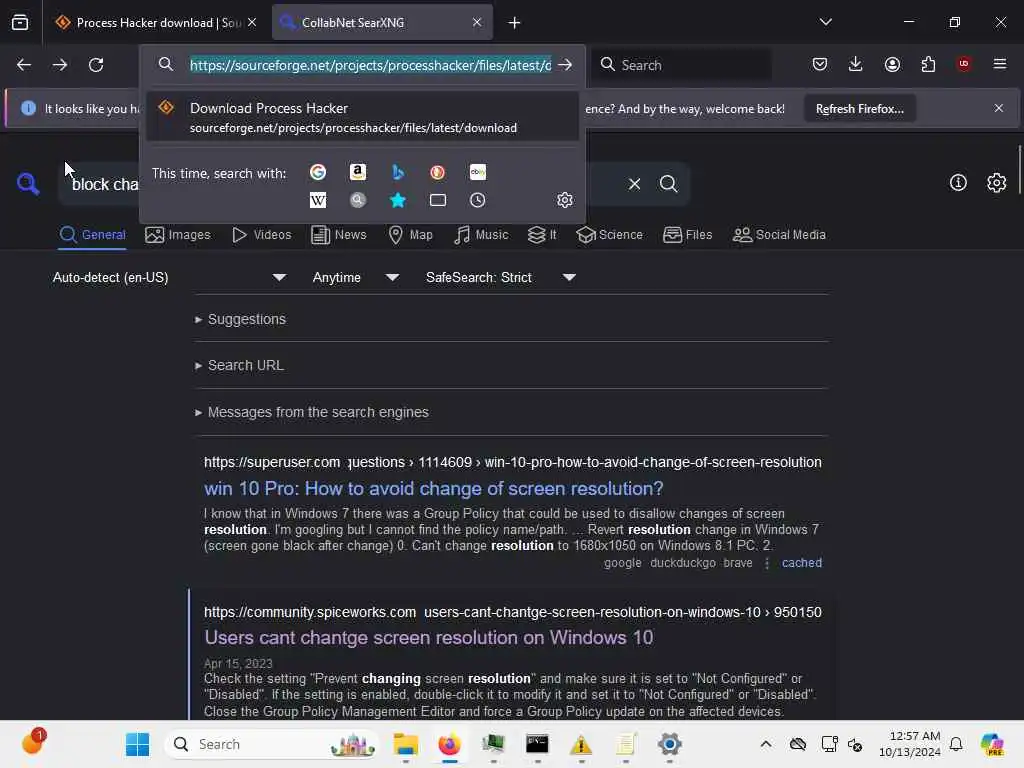Show hidden icons in the system tray

(766, 744)
